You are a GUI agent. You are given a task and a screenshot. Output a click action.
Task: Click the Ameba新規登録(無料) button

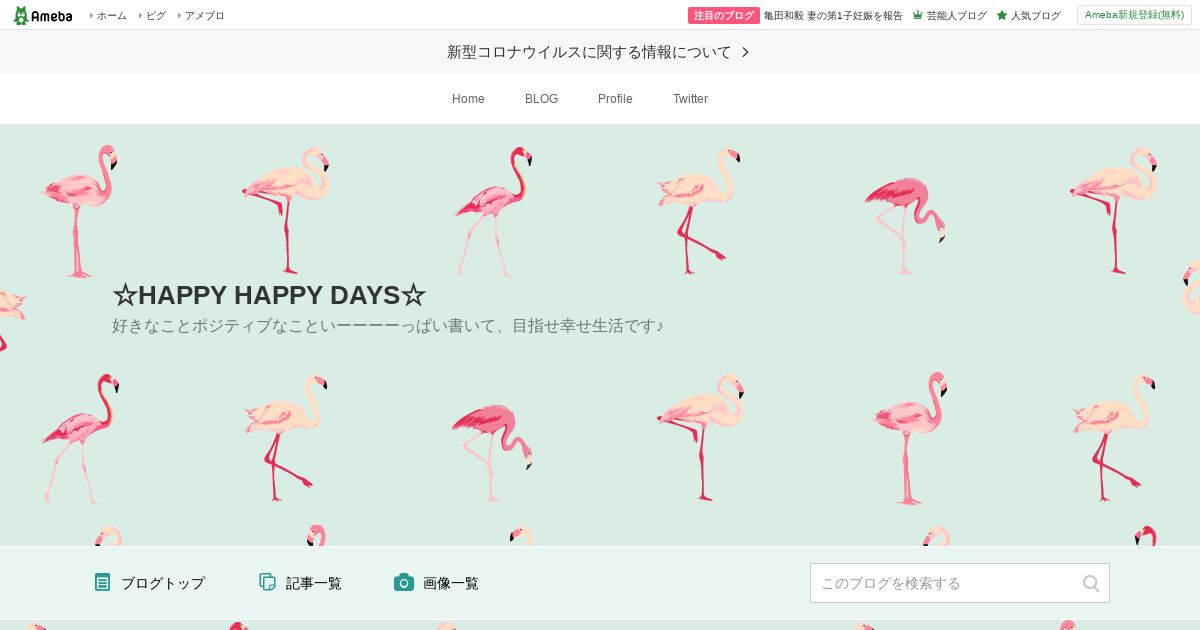pos(1134,15)
